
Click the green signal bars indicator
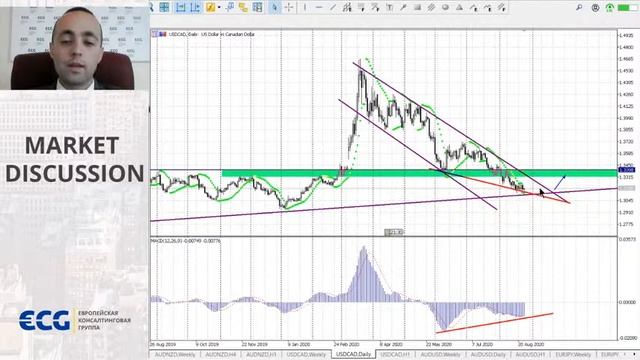click(x=627, y=7)
